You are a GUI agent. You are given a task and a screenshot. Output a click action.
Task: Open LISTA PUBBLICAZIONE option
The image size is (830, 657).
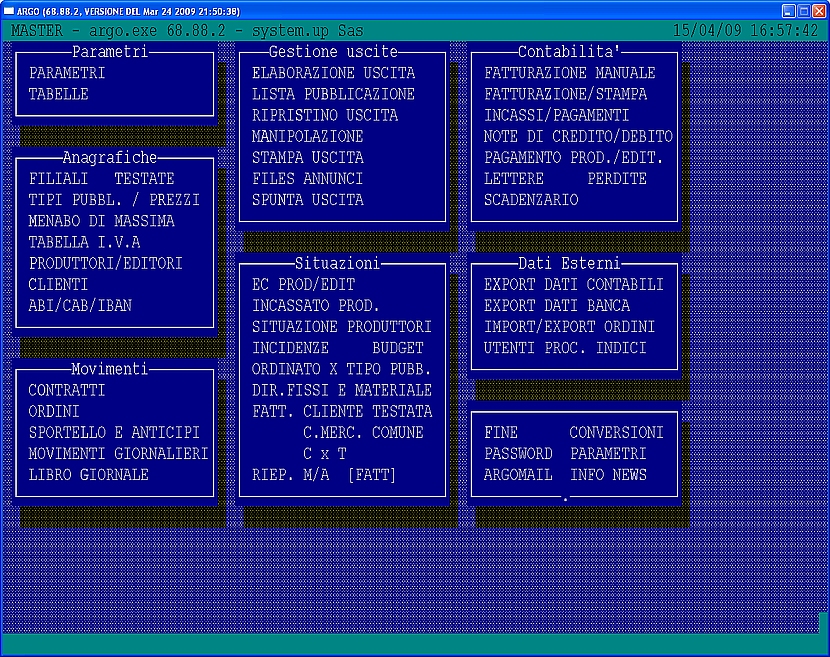(333, 94)
